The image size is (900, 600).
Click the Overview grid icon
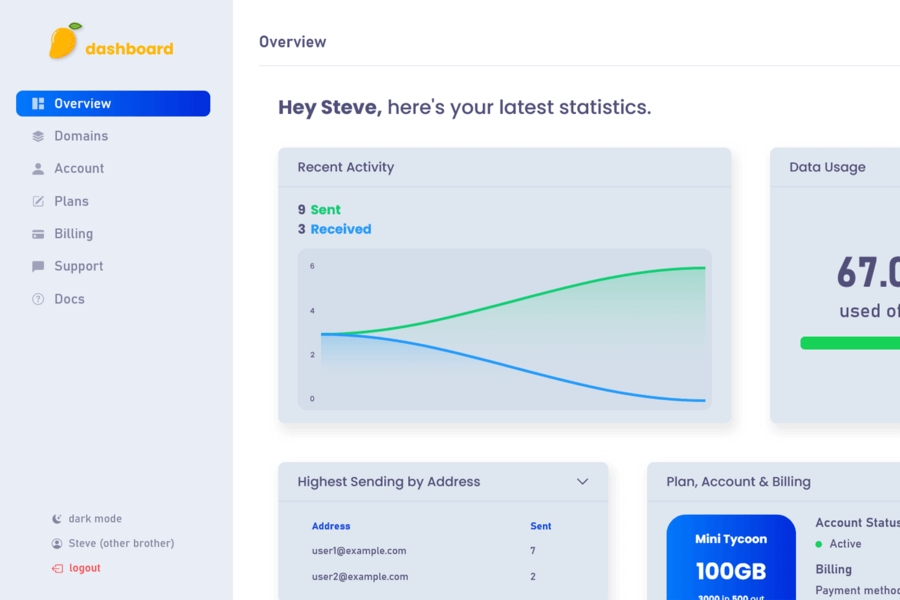(x=38, y=104)
